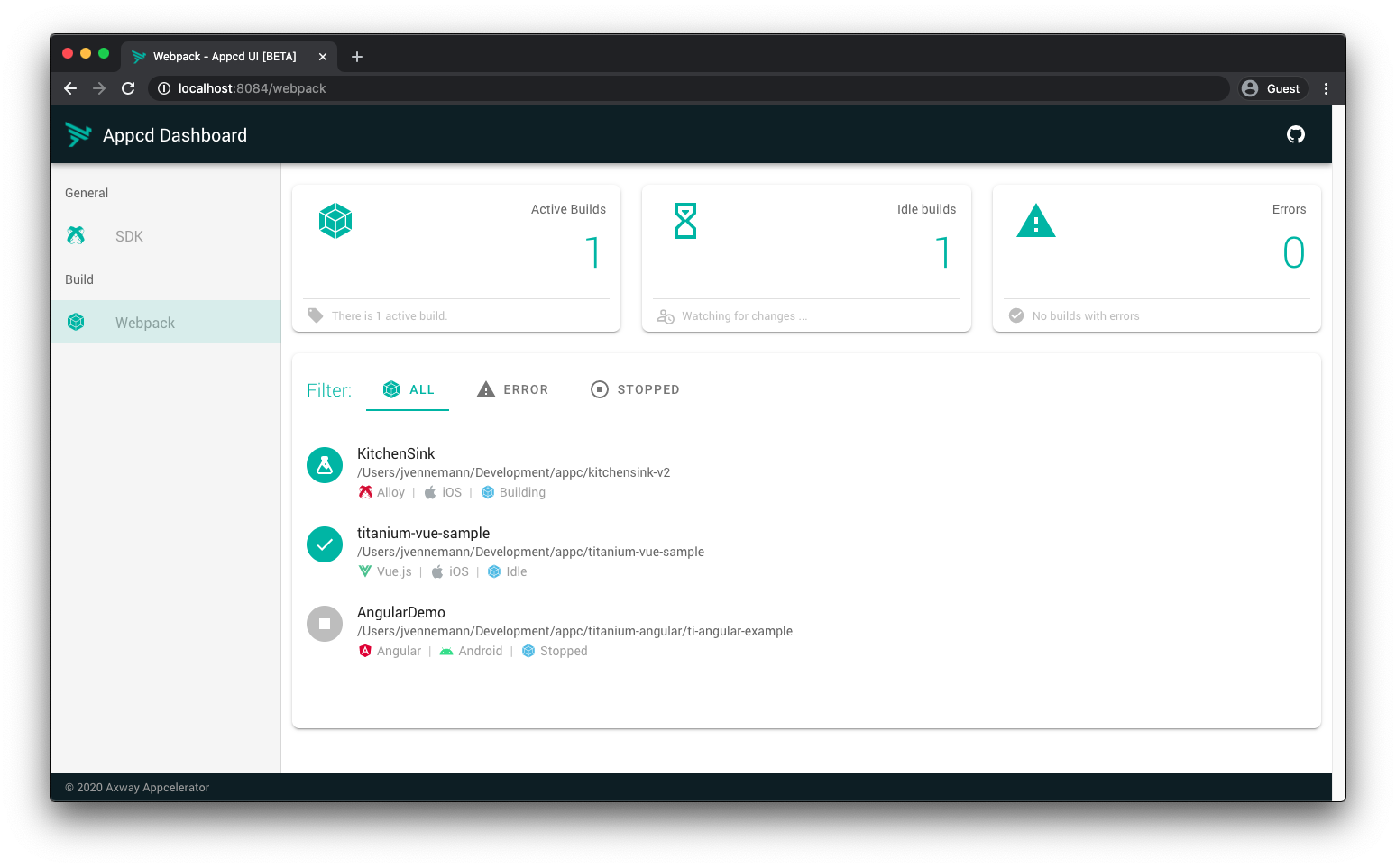The image size is (1396, 868).
Task: Click the KitchenSink path /Users/jvennemann/Development/appc/kitchensink-v2
Action: (x=513, y=472)
